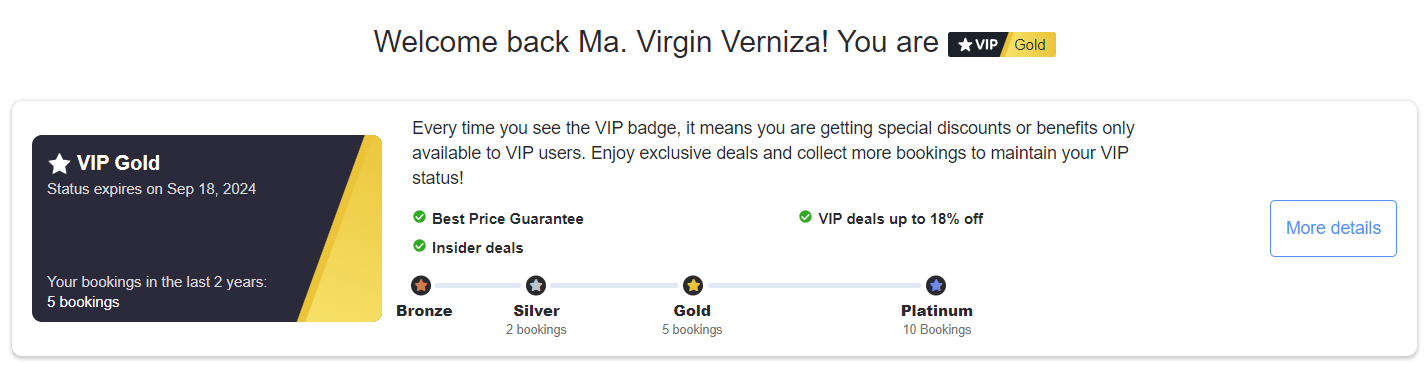Image resolution: width=1425 pixels, height=365 pixels.
Task: Select the Best Price Guarantee benefit text
Action: (508, 218)
